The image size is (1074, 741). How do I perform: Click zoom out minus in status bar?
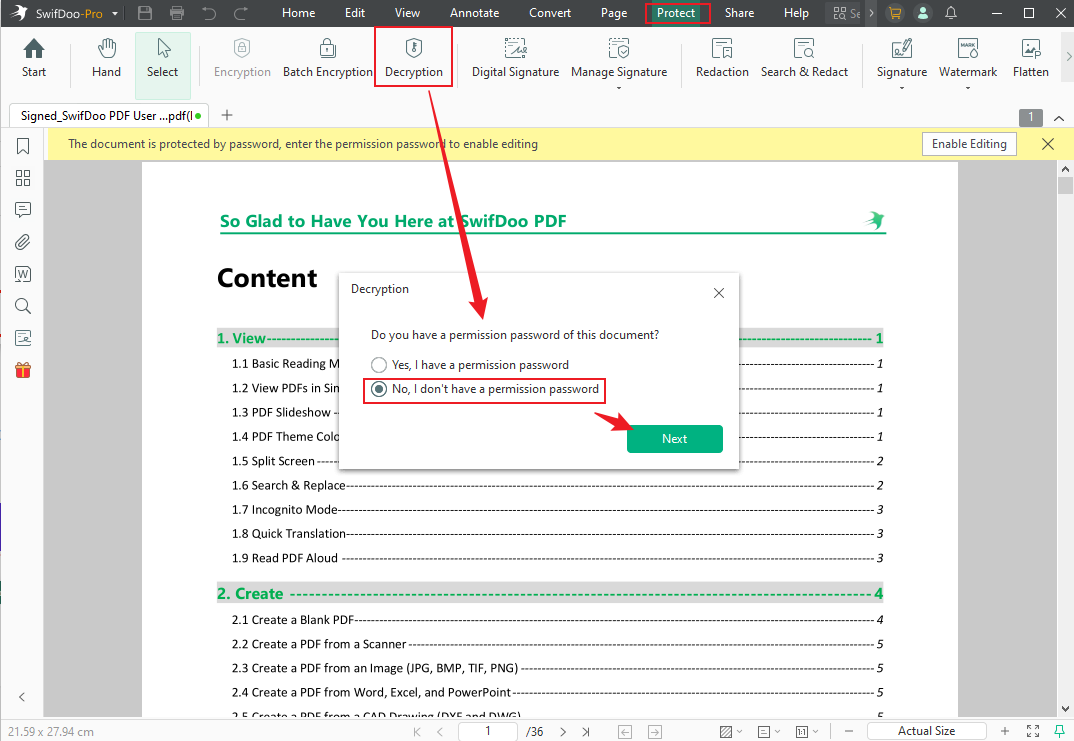[x=848, y=731]
